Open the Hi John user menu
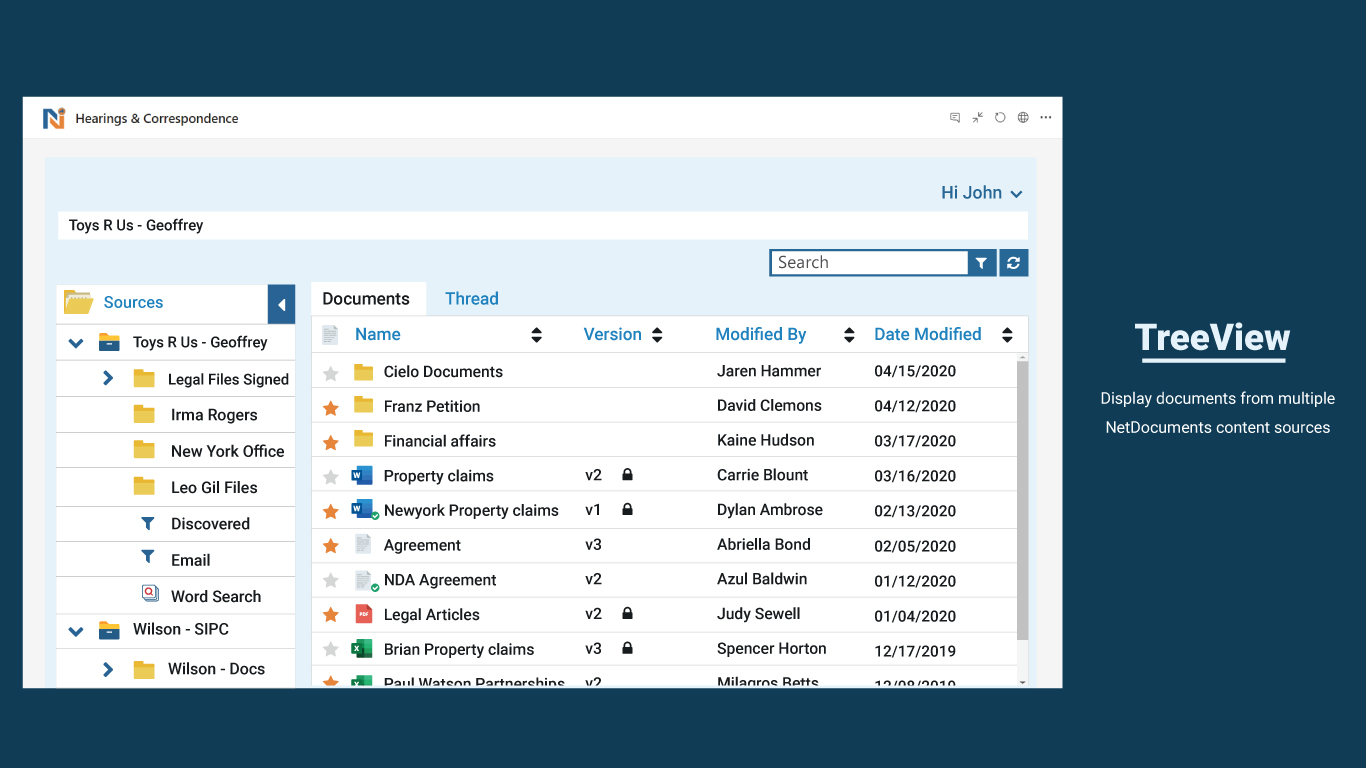Screen dimensions: 1366x768 point(981,192)
